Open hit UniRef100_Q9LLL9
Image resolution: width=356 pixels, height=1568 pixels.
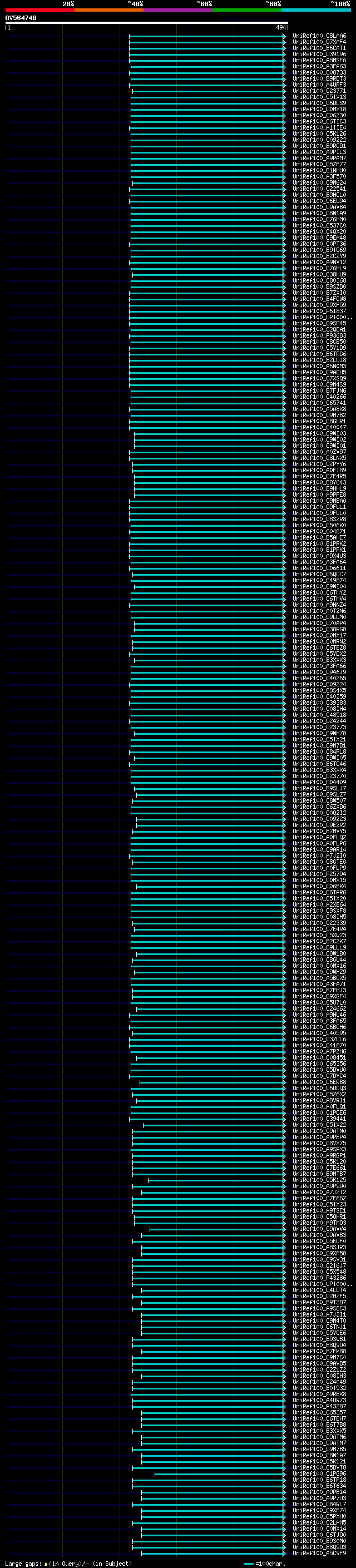click(x=319, y=947)
